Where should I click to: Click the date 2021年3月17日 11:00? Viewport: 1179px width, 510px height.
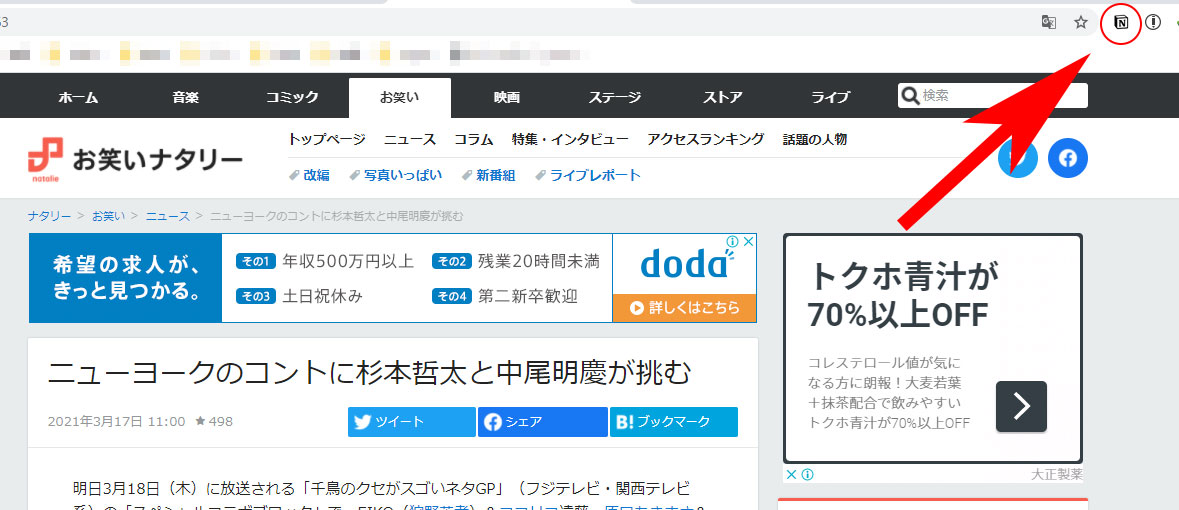point(116,422)
